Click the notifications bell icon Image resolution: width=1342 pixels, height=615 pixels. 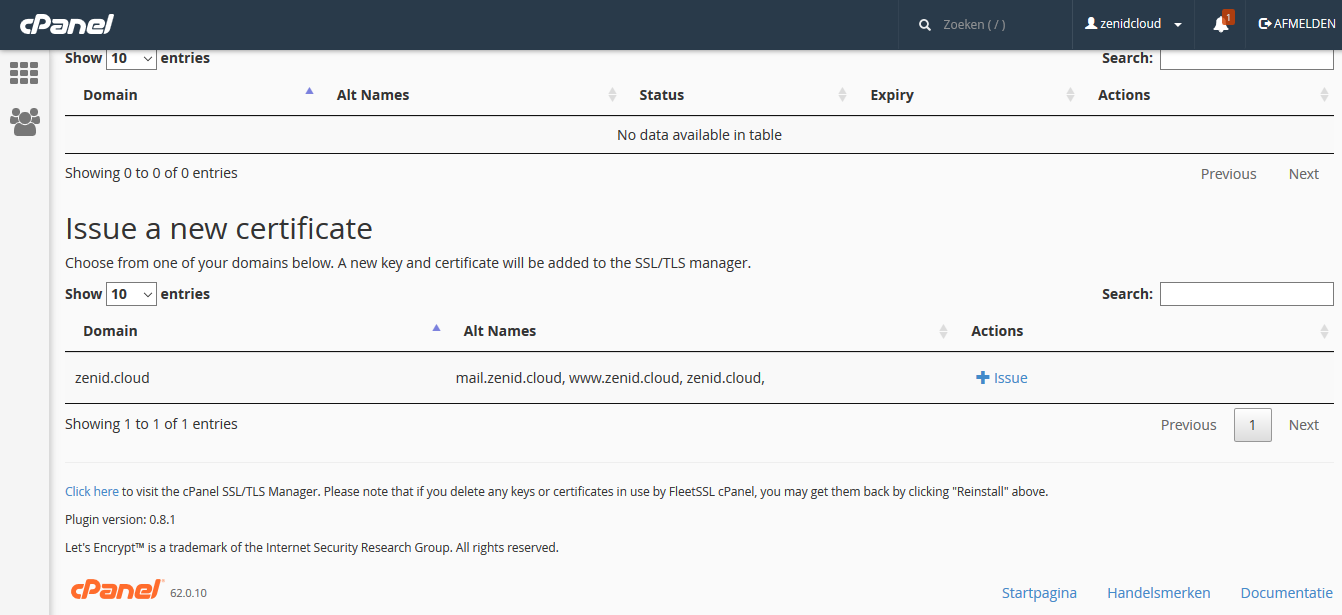click(1221, 24)
